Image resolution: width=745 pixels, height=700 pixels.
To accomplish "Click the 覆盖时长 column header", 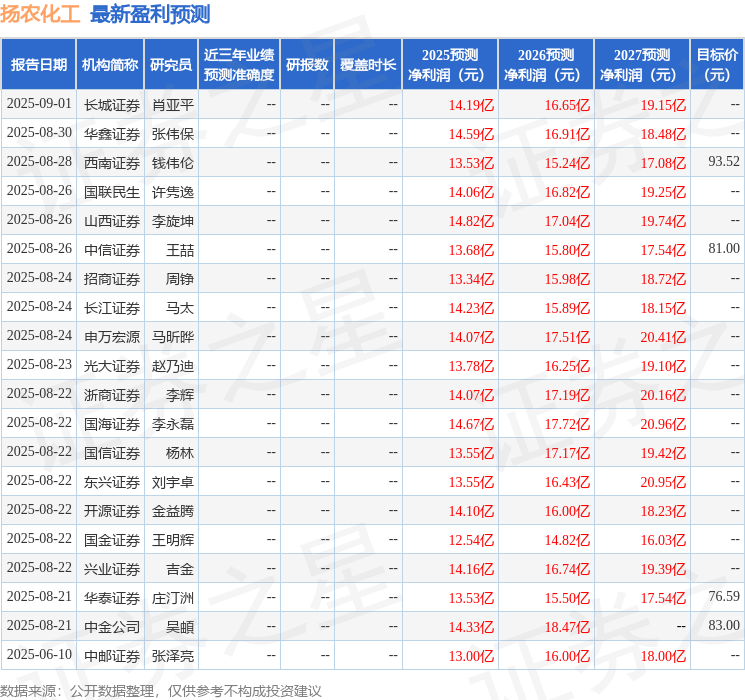I will click(368, 65).
